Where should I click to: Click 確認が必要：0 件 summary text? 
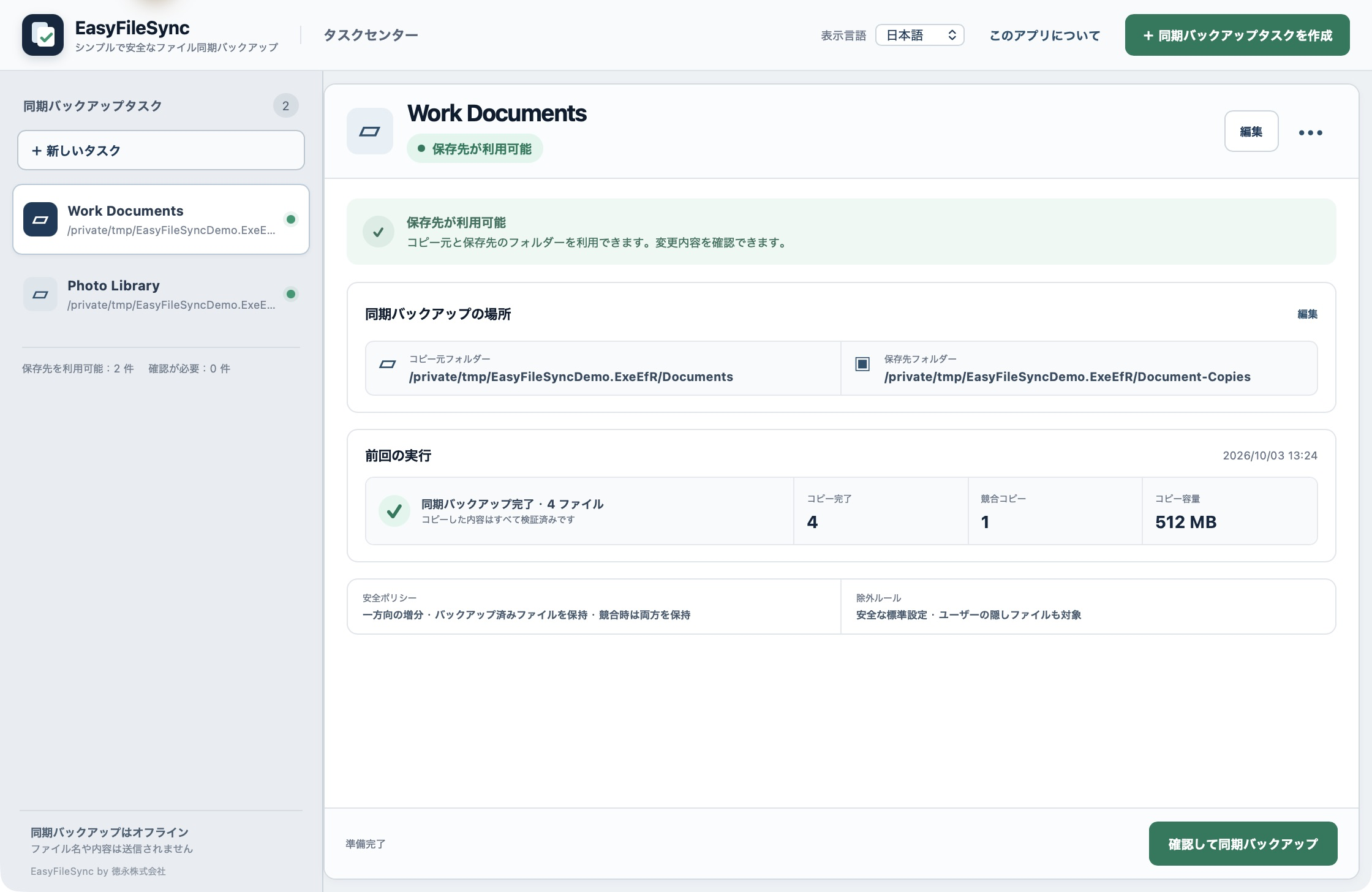pos(189,369)
